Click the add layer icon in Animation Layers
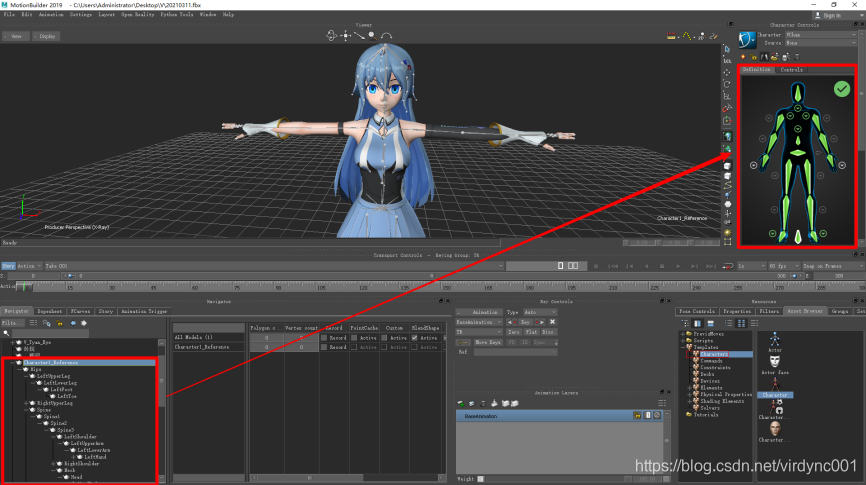The width and height of the screenshot is (866, 485). [461, 404]
